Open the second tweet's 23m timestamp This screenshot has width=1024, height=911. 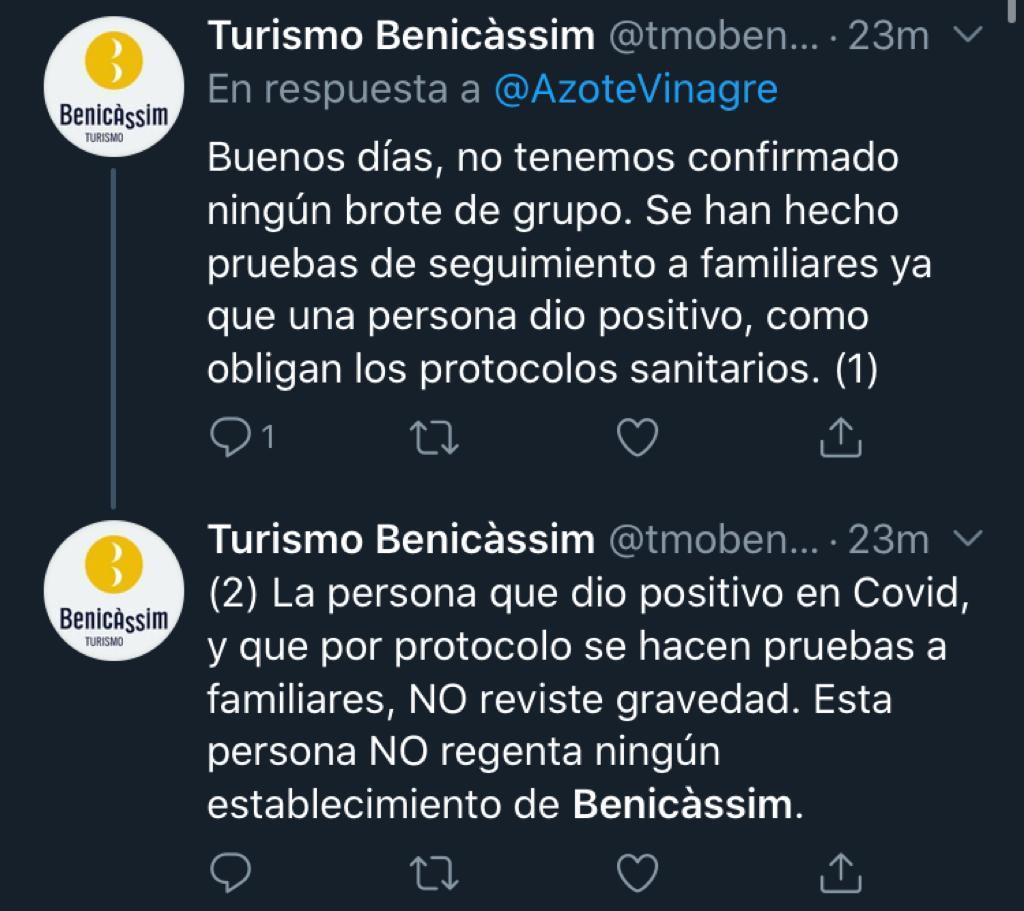(888, 541)
